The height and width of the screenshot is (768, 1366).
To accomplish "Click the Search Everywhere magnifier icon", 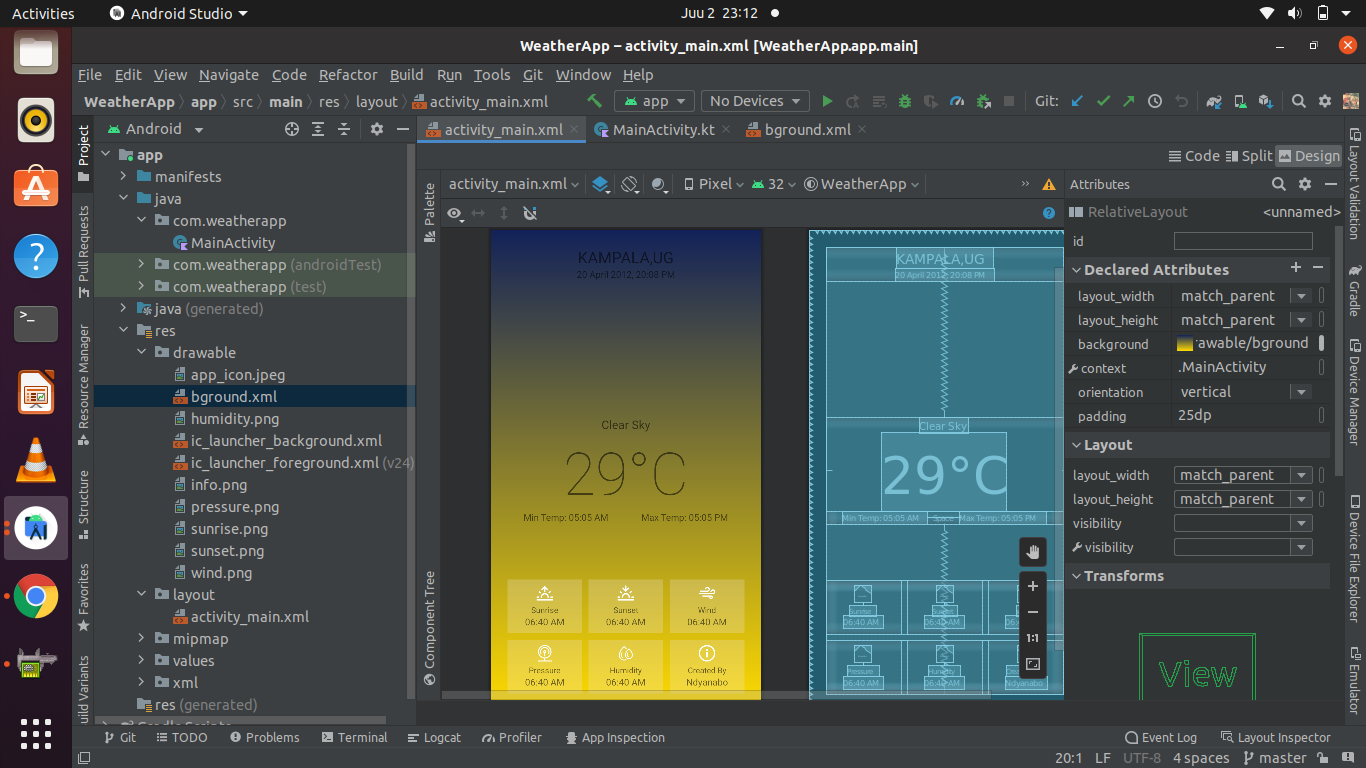I will point(1297,101).
